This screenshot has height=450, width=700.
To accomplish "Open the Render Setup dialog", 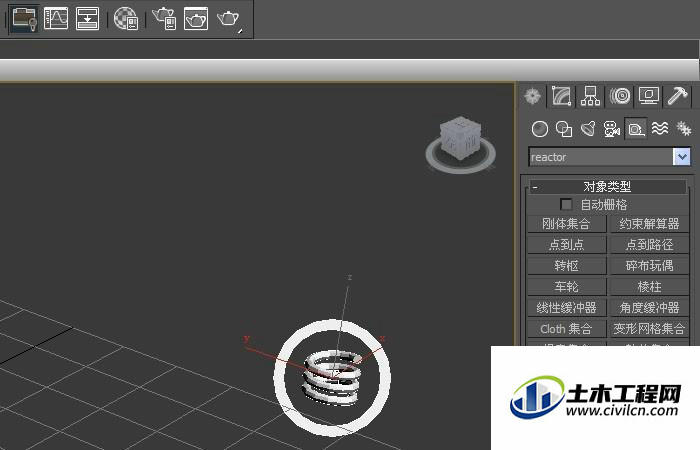I will point(164,19).
